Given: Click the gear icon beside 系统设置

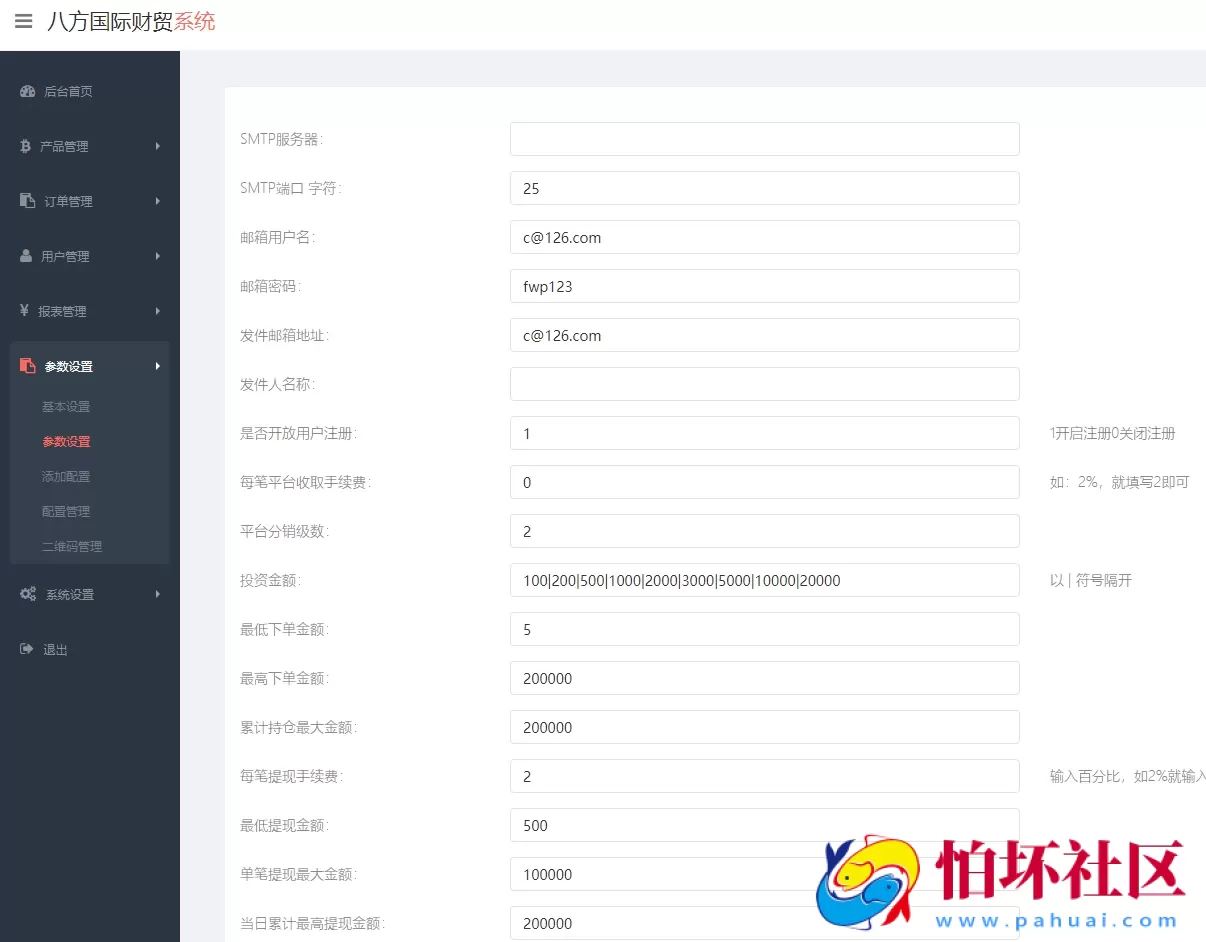Looking at the screenshot, I should [27, 593].
